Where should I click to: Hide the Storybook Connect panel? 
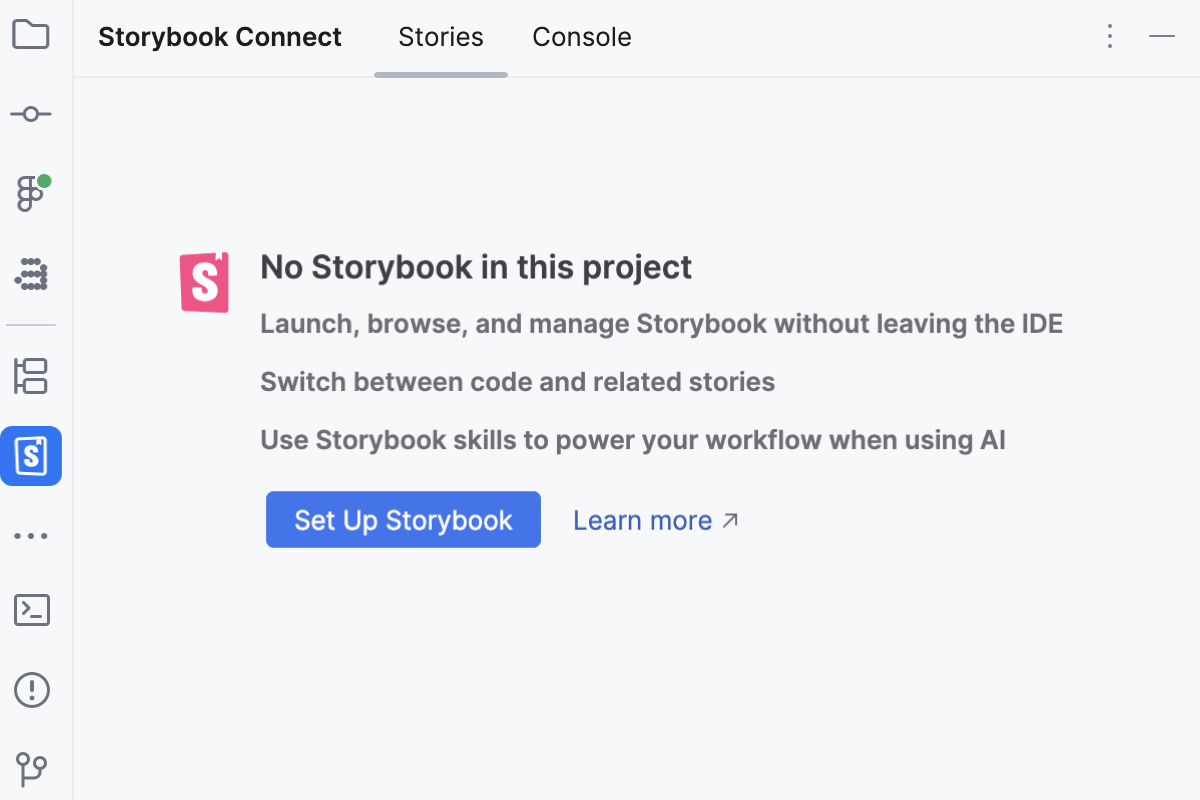point(1162,36)
